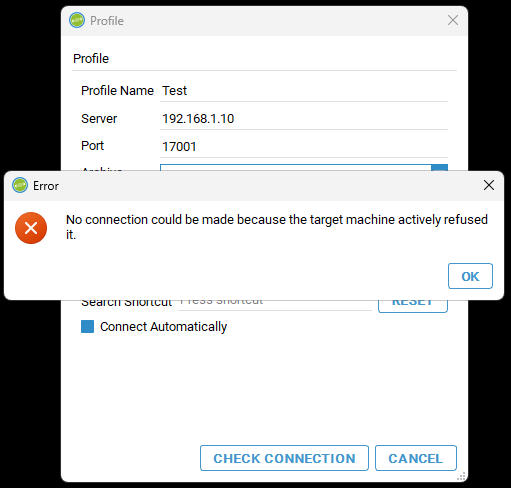Open the Archive dropdown arrow button
The image size is (511, 488).
click(439, 167)
